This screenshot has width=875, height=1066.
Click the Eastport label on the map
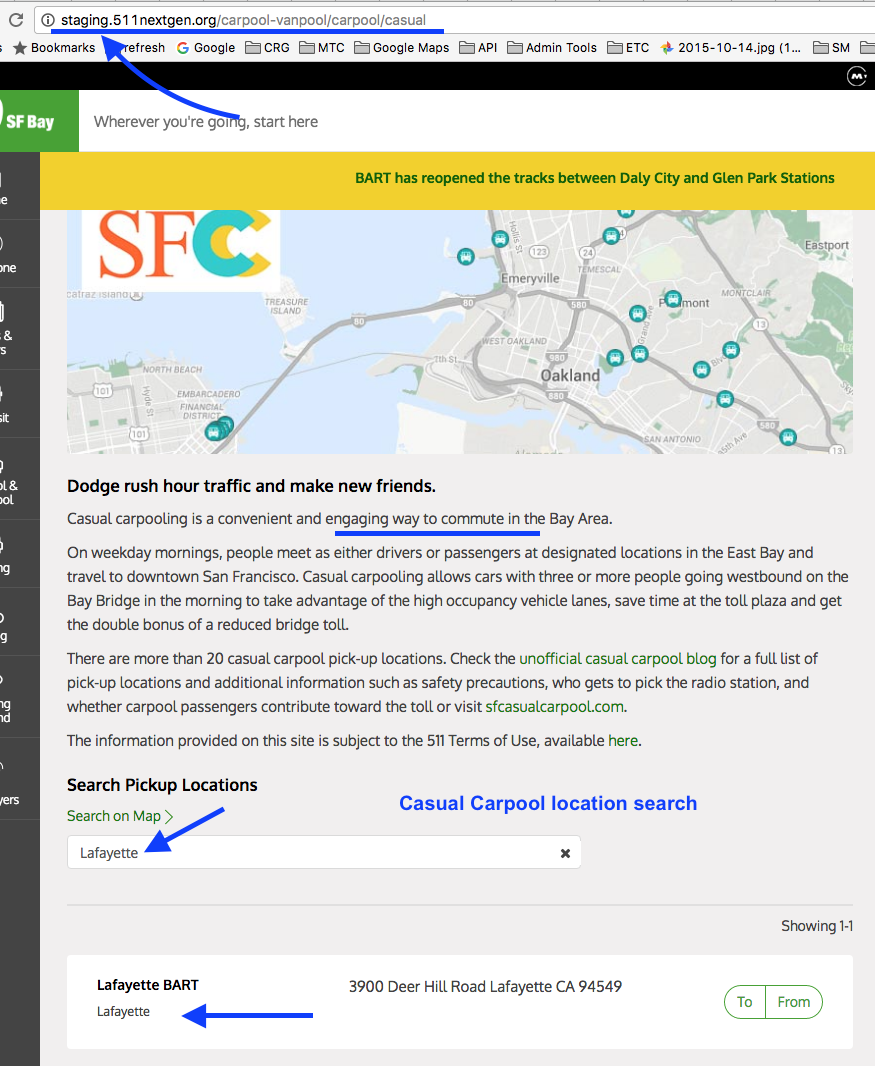point(826,245)
